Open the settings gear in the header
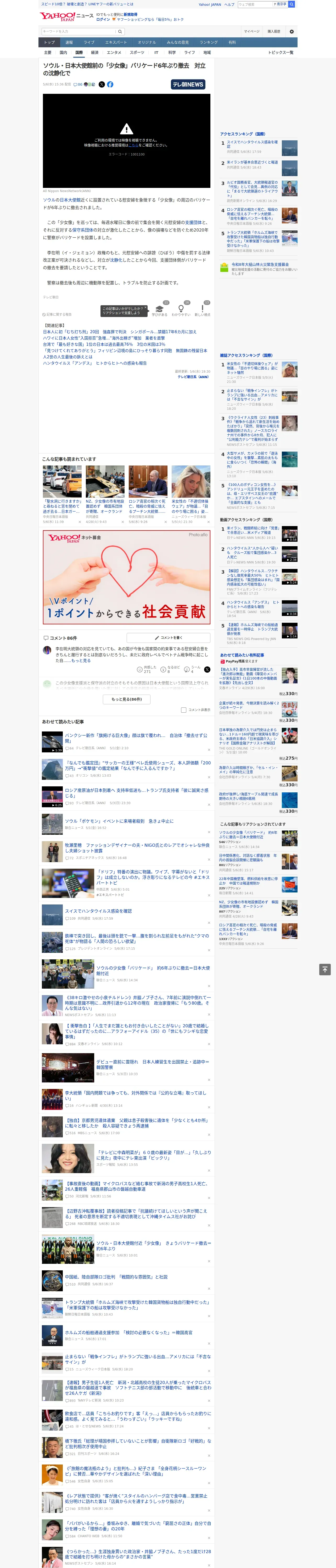The height and width of the screenshot is (1568, 336). [292, 31]
